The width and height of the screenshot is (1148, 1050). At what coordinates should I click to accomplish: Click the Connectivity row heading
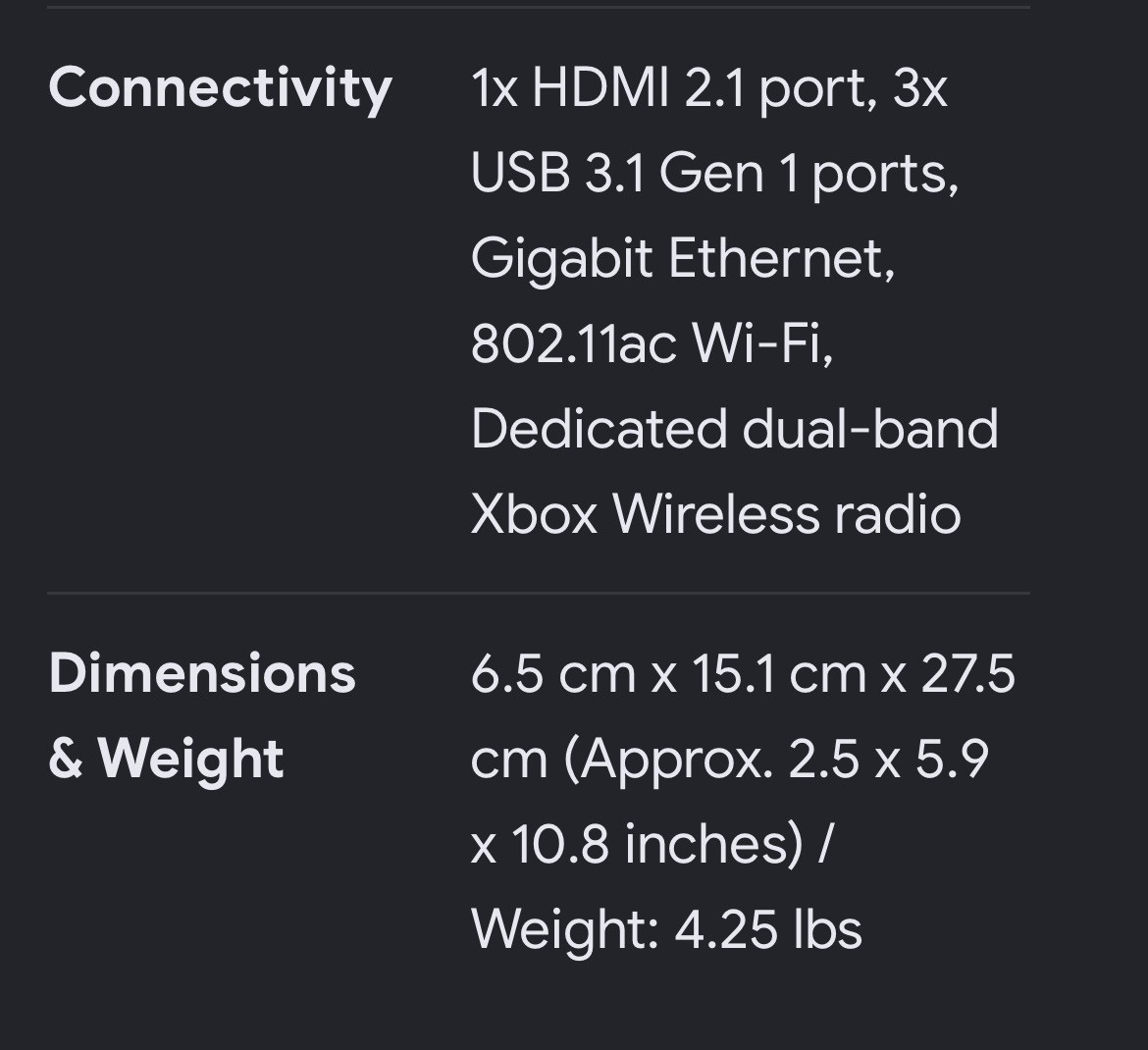click(x=220, y=88)
